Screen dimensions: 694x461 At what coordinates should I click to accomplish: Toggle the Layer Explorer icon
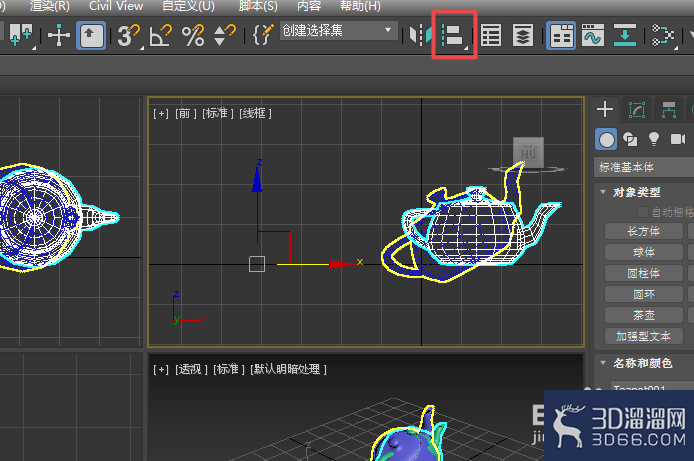[x=523, y=35]
